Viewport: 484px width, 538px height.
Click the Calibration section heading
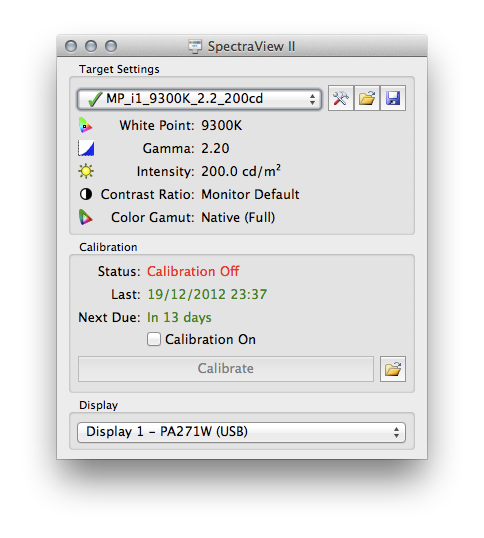[108, 247]
